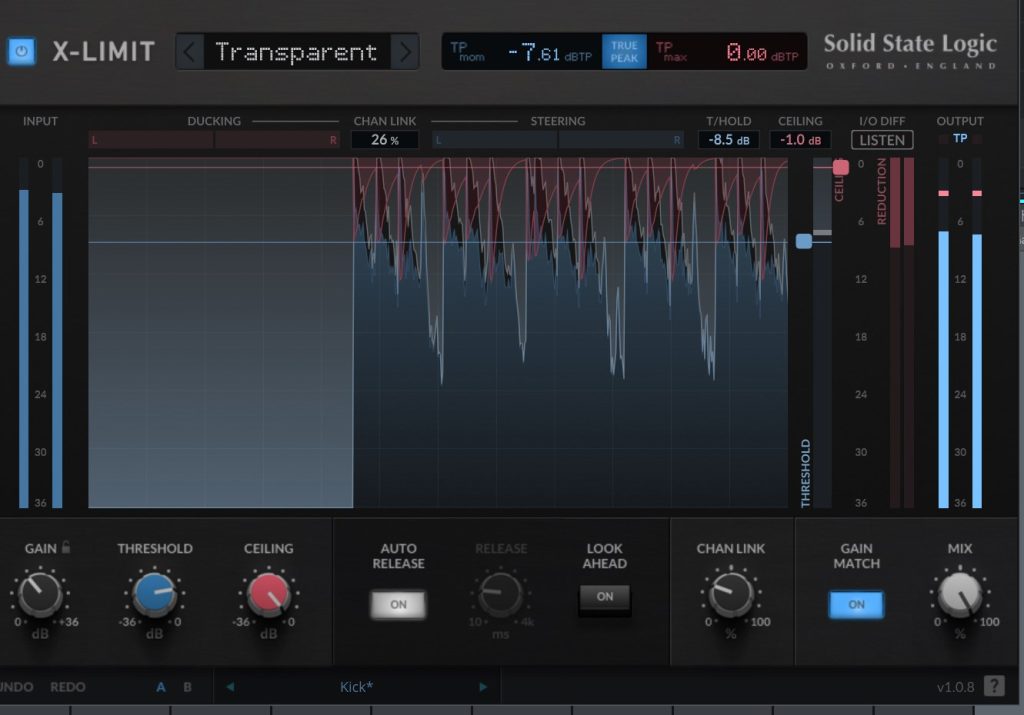1024x715 pixels.
Task: Disable the Look Ahead switch
Action: pyautogui.click(x=604, y=597)
